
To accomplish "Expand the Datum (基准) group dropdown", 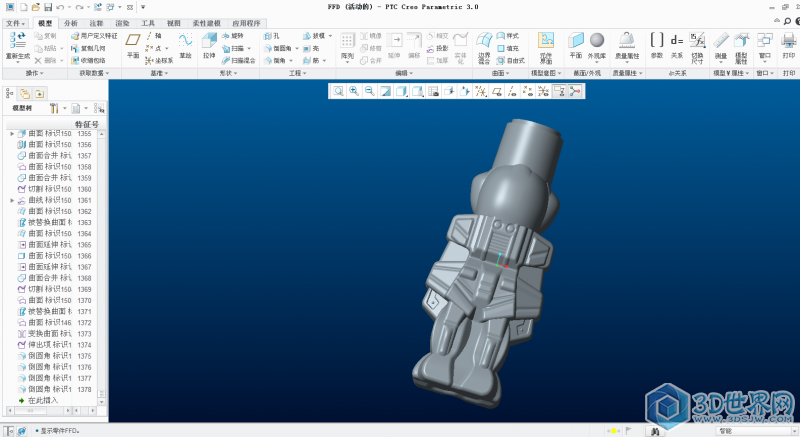I will 159,73.
